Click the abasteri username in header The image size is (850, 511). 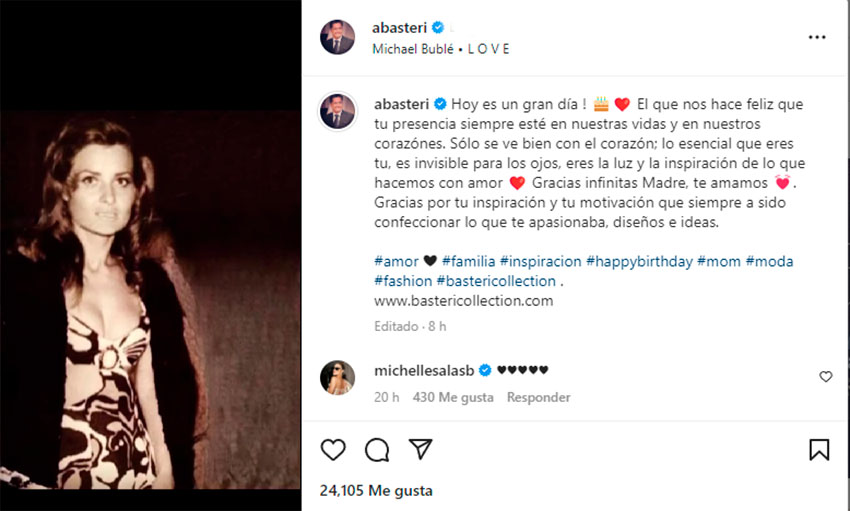coord(400,28)
